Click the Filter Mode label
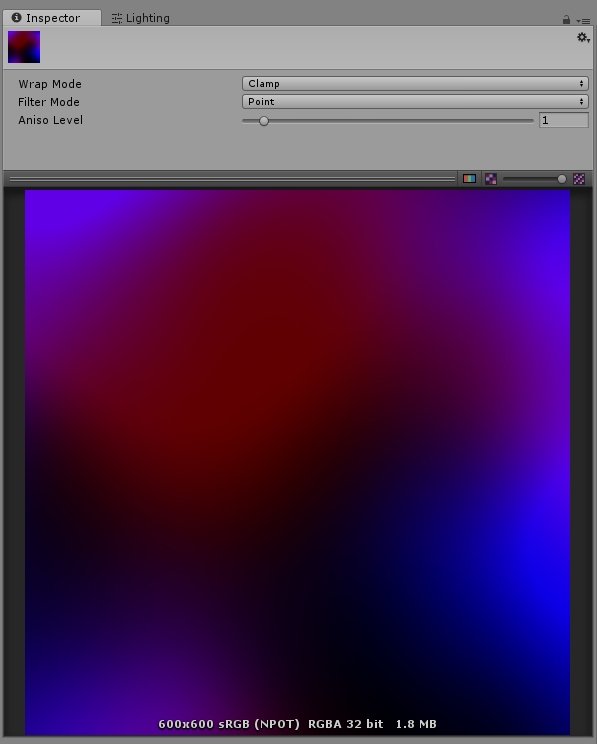The width and height of the screenshot is (597, 744). click(x=49, y=102)
